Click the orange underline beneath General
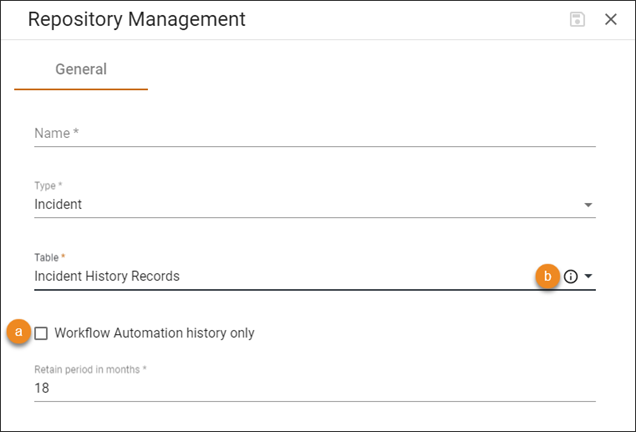The height and width of the screenshot is (432, 636). coord(81,89)
